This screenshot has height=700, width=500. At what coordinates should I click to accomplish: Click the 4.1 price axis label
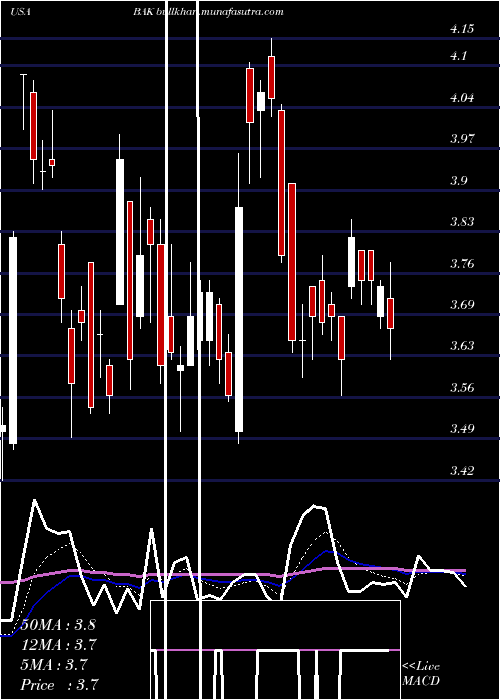point(458,56)
